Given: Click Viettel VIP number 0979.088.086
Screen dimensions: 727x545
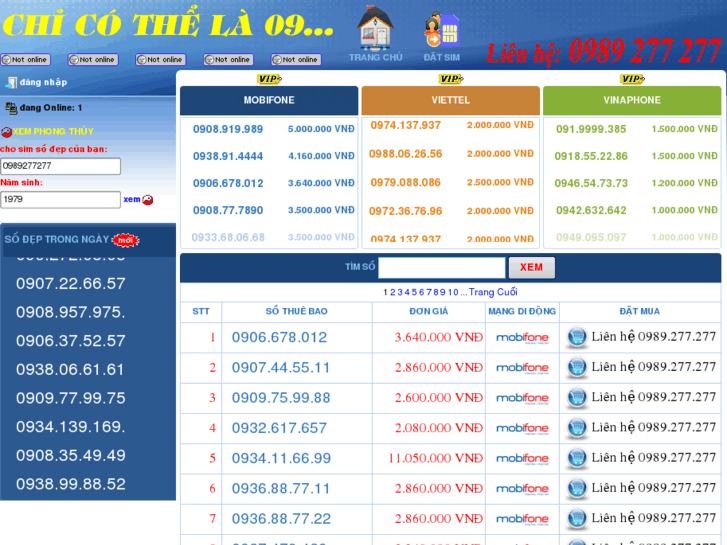Looking at the screenshot, I should (406, 183).
